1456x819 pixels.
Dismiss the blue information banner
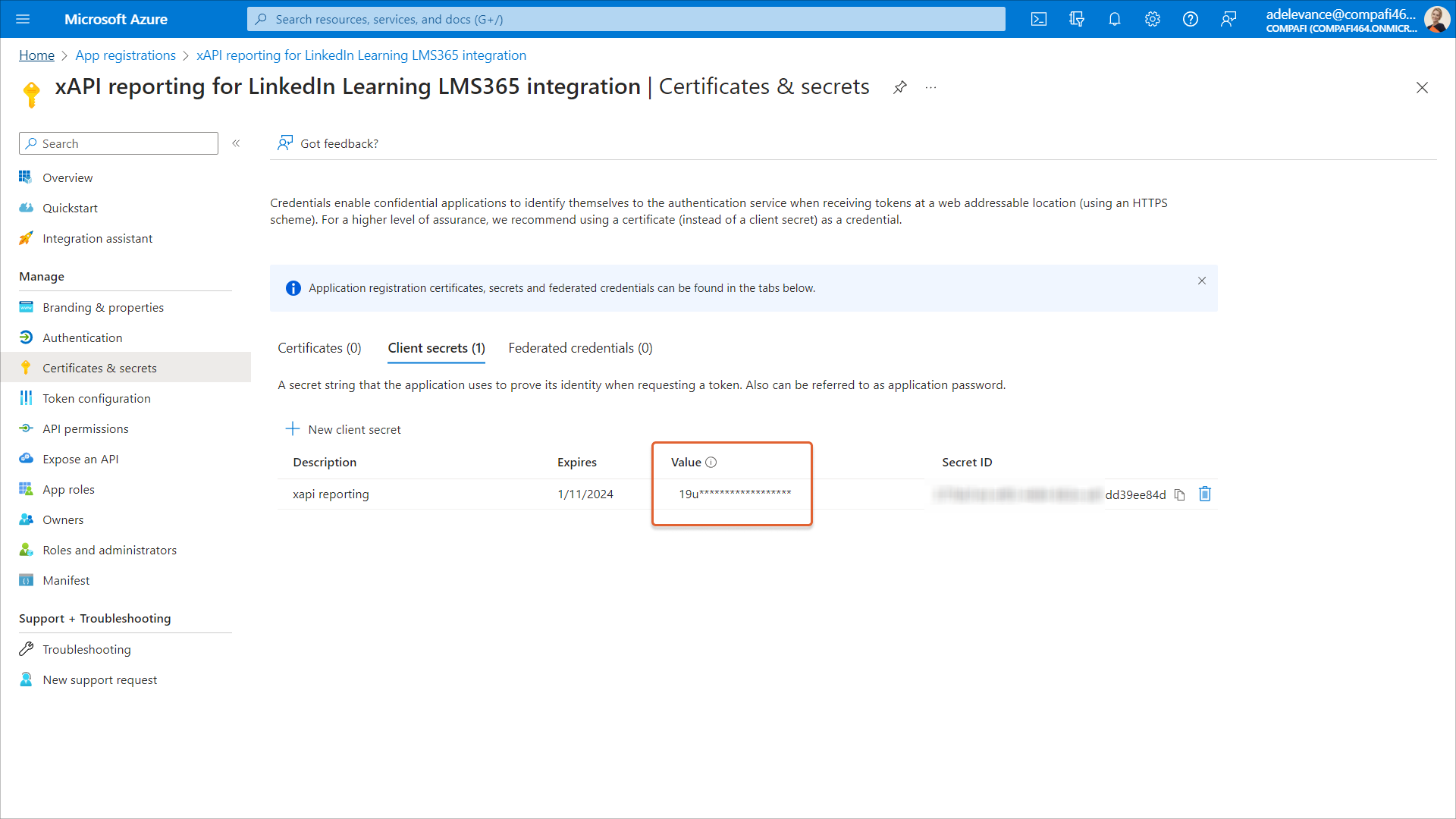pyautogui.click(x=1202, y=281)
